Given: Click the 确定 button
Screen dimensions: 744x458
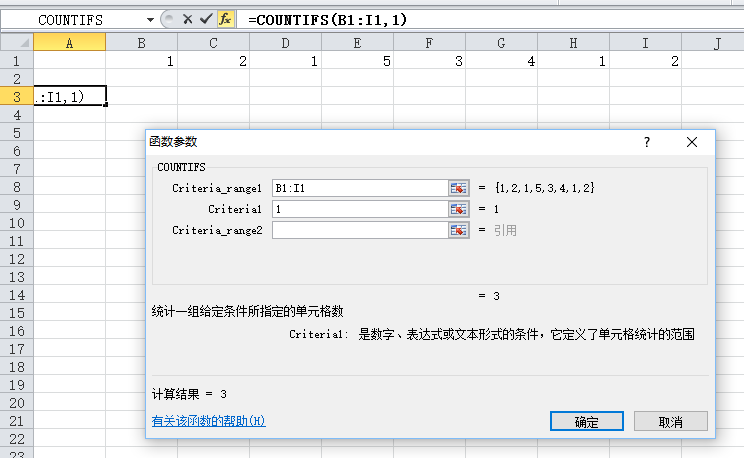Looking at the screenshot, I should [587, 421].
